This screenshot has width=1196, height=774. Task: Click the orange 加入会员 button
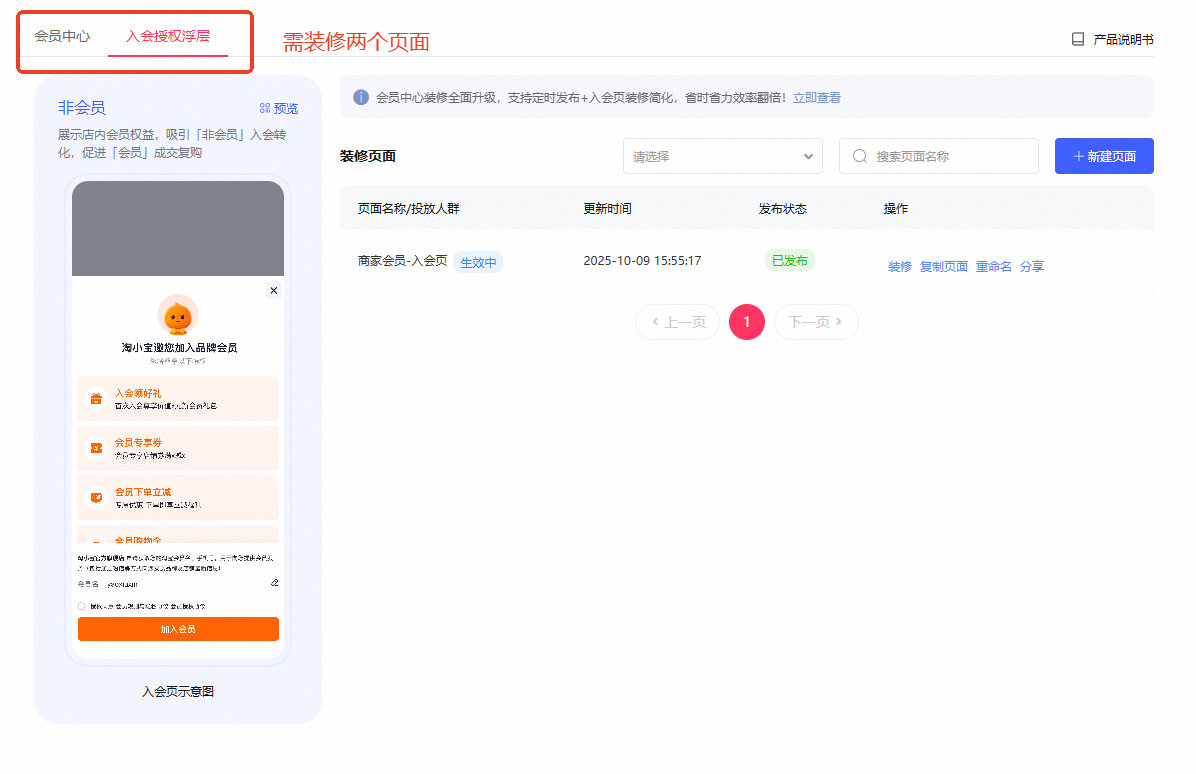[178, 629]
